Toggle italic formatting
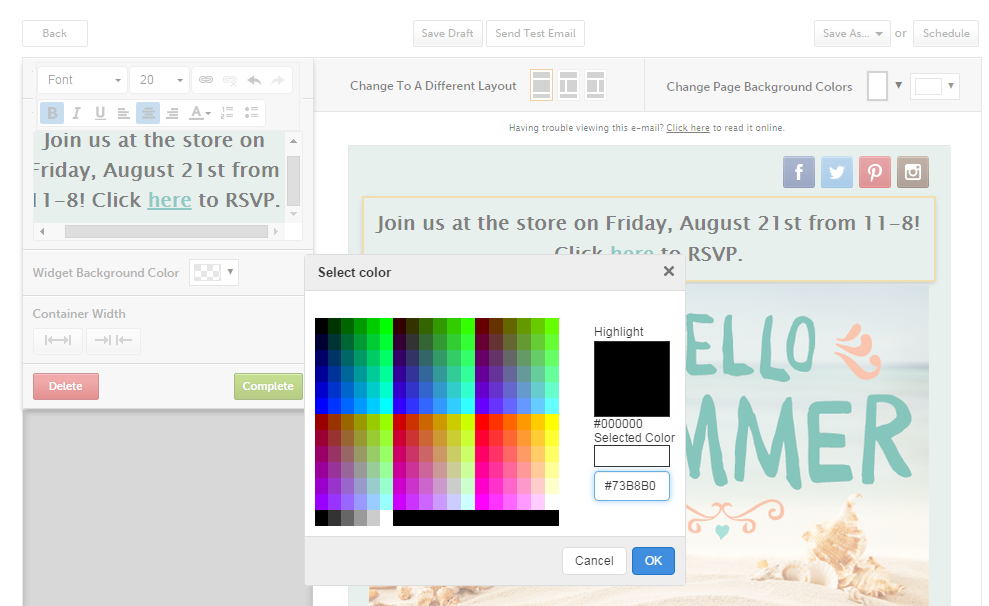The height and width of the screenshot is (606, 989). click(x=76, y=113)
